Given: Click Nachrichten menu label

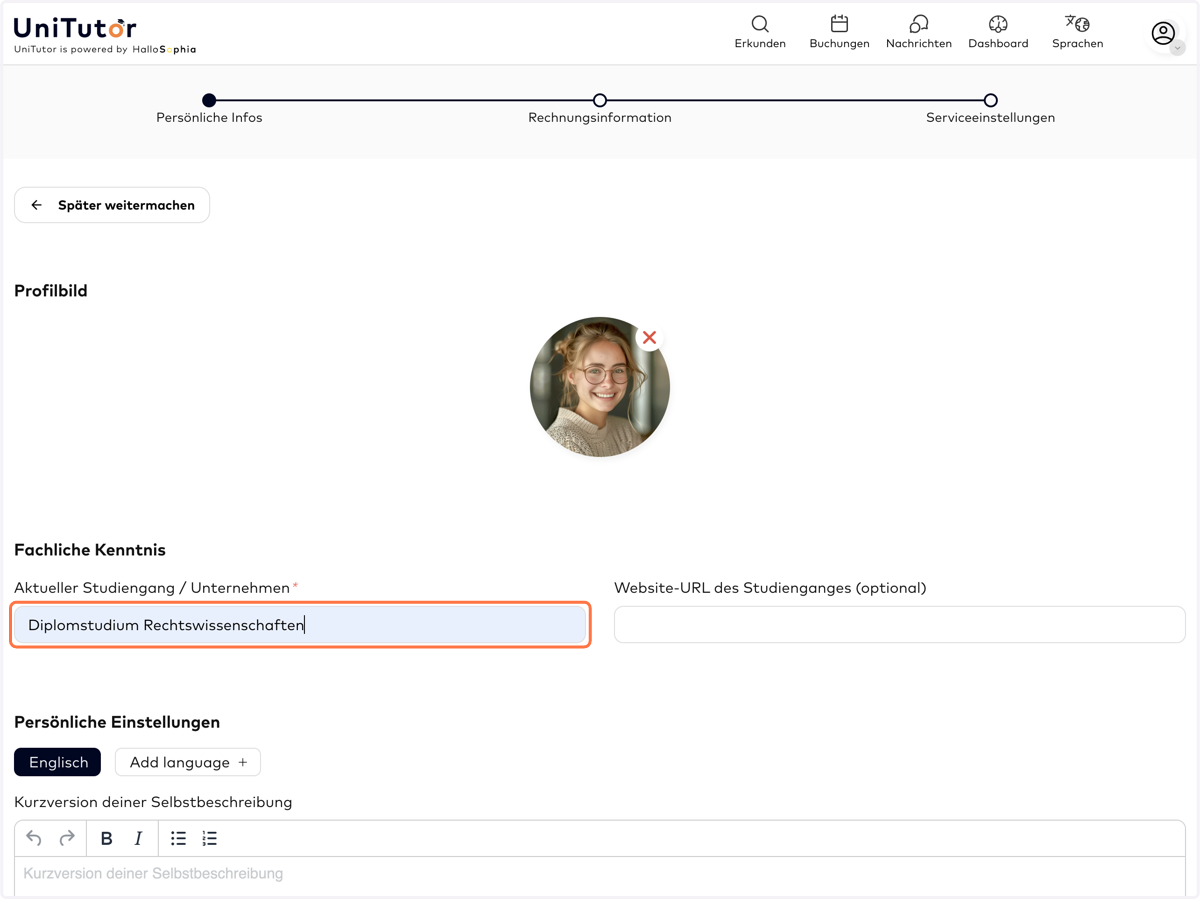Looking at the screenshot, I should (x=918, y=44).
